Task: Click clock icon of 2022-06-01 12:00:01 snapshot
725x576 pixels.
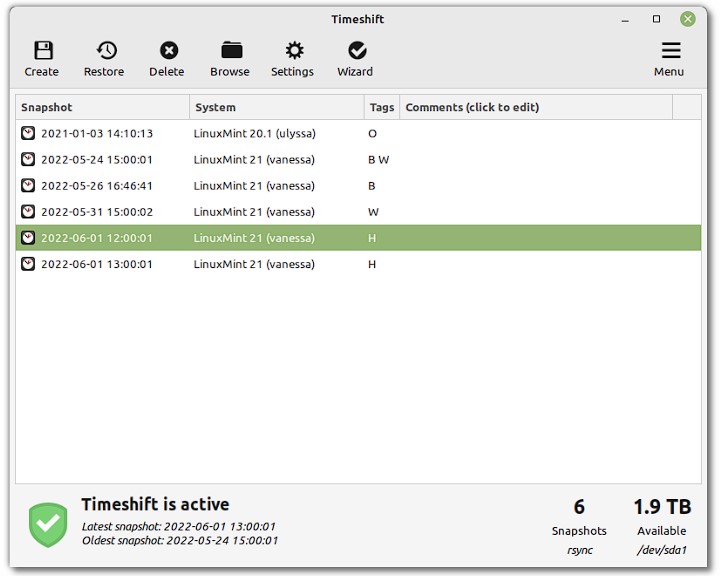Action: 28,238
